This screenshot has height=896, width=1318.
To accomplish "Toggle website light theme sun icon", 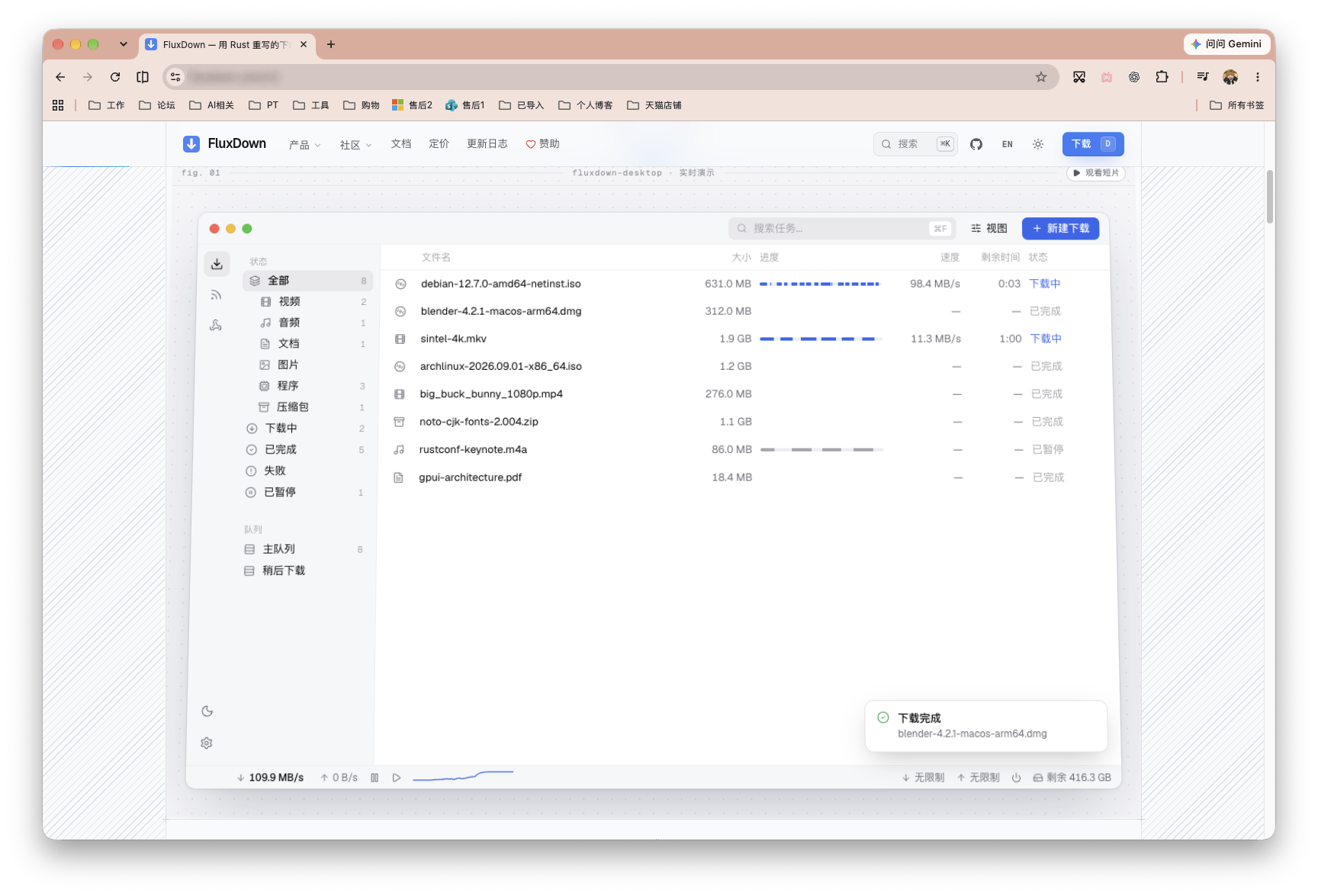I will (x=1038, y=144).
